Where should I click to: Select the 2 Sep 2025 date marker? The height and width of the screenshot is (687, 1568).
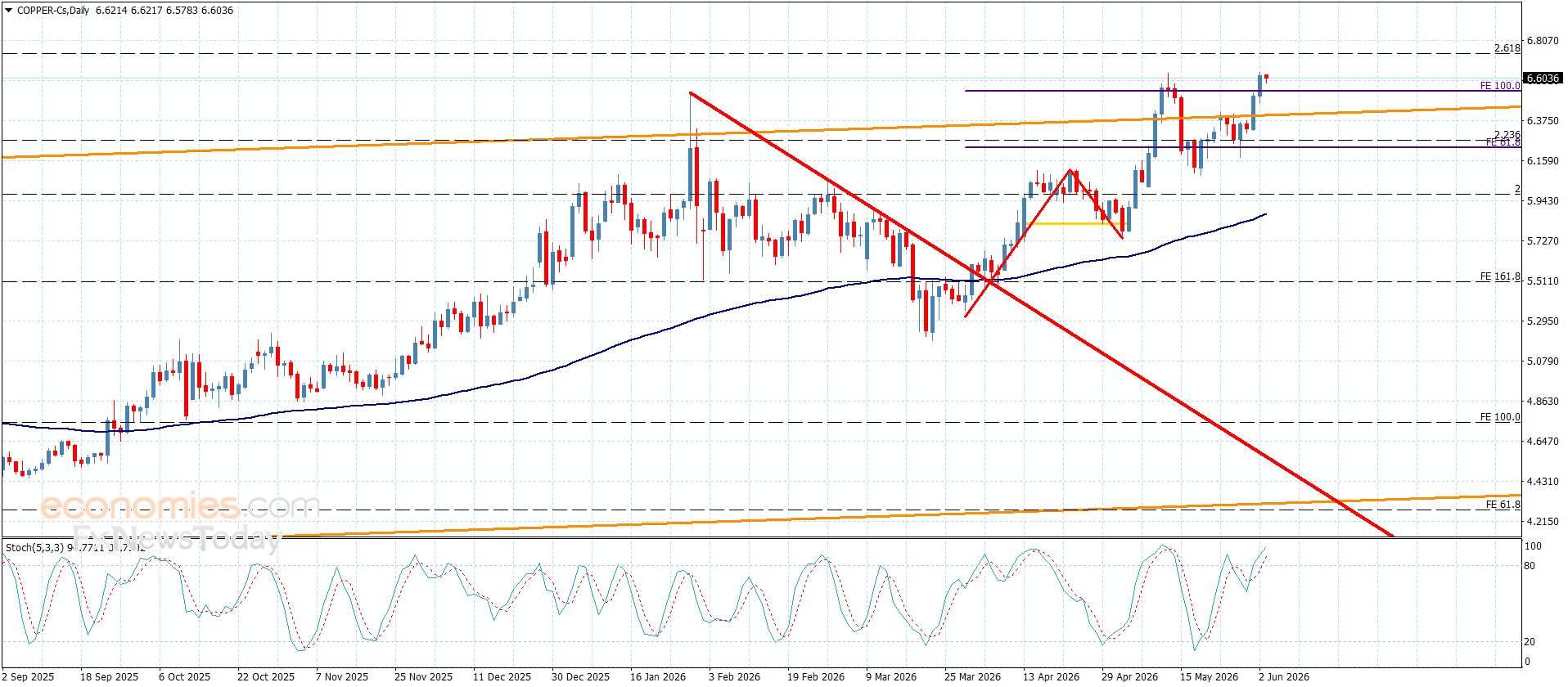(x=28, y=677)
